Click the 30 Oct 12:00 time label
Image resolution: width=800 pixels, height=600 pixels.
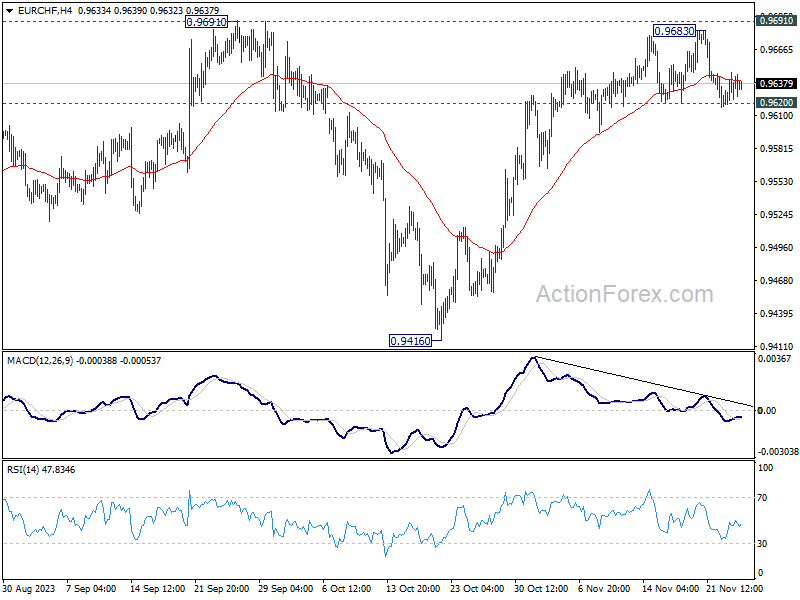point(541,588)
